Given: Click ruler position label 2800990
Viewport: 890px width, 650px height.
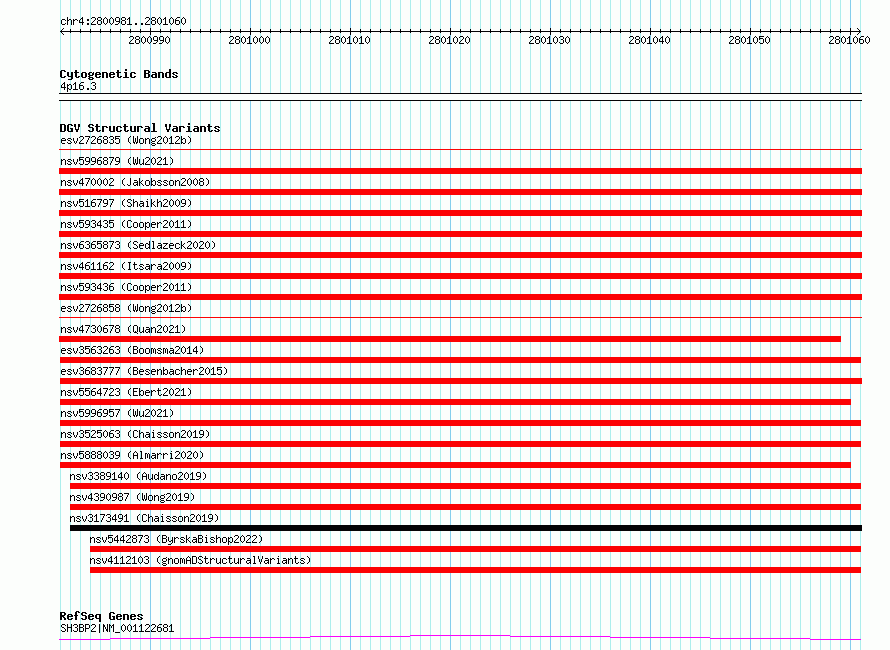Looking at the screenshot, I should 149,40.
